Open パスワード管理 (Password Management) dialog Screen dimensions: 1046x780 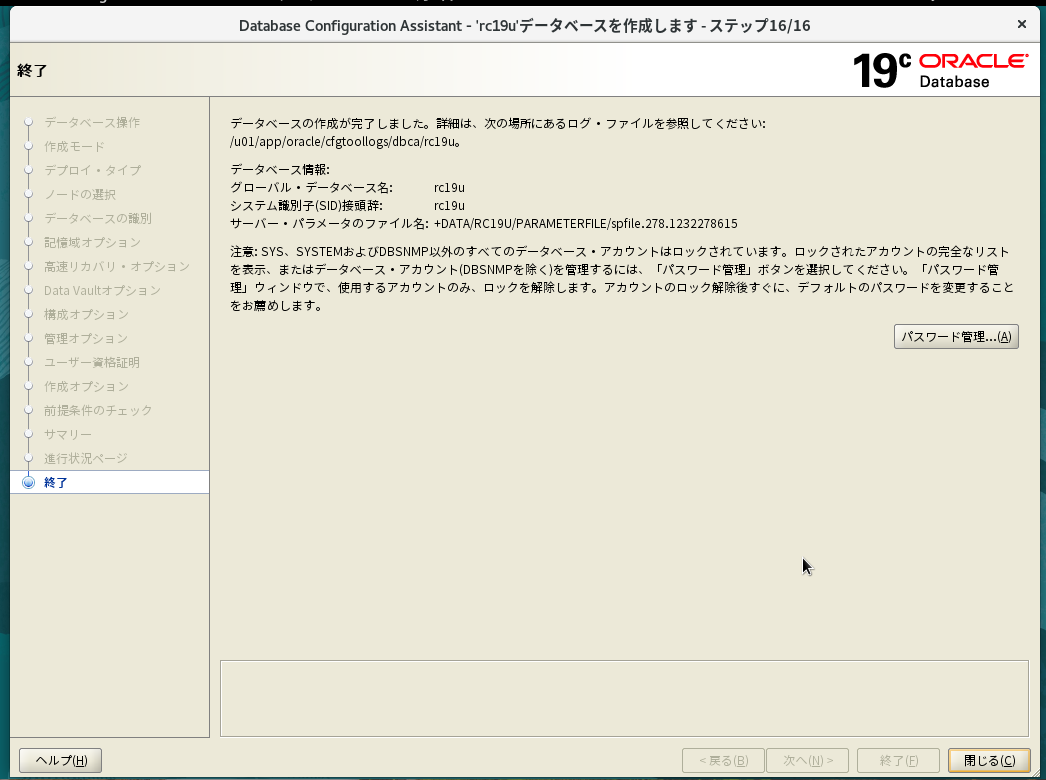coord(956,336)
